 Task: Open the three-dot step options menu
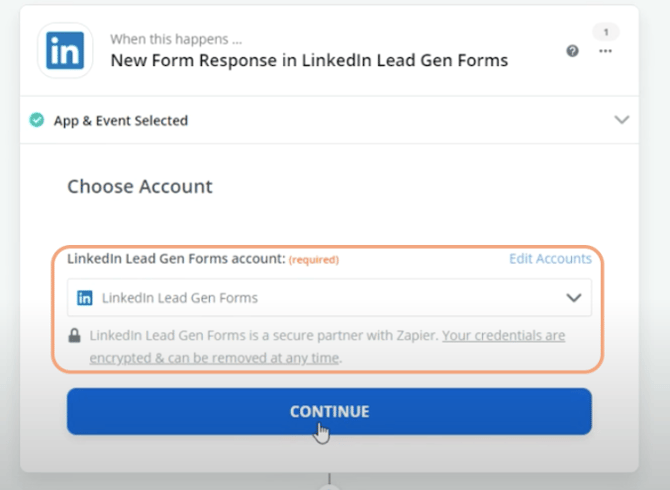[x=605, y=51]
